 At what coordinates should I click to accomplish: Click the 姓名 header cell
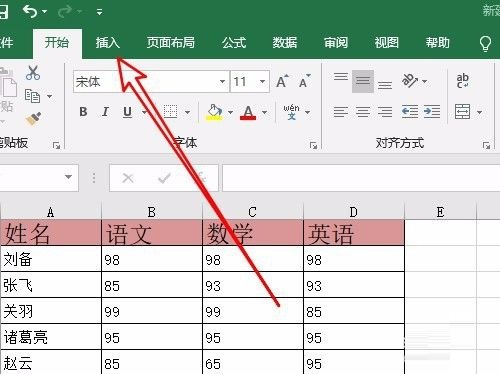point(51,233)
